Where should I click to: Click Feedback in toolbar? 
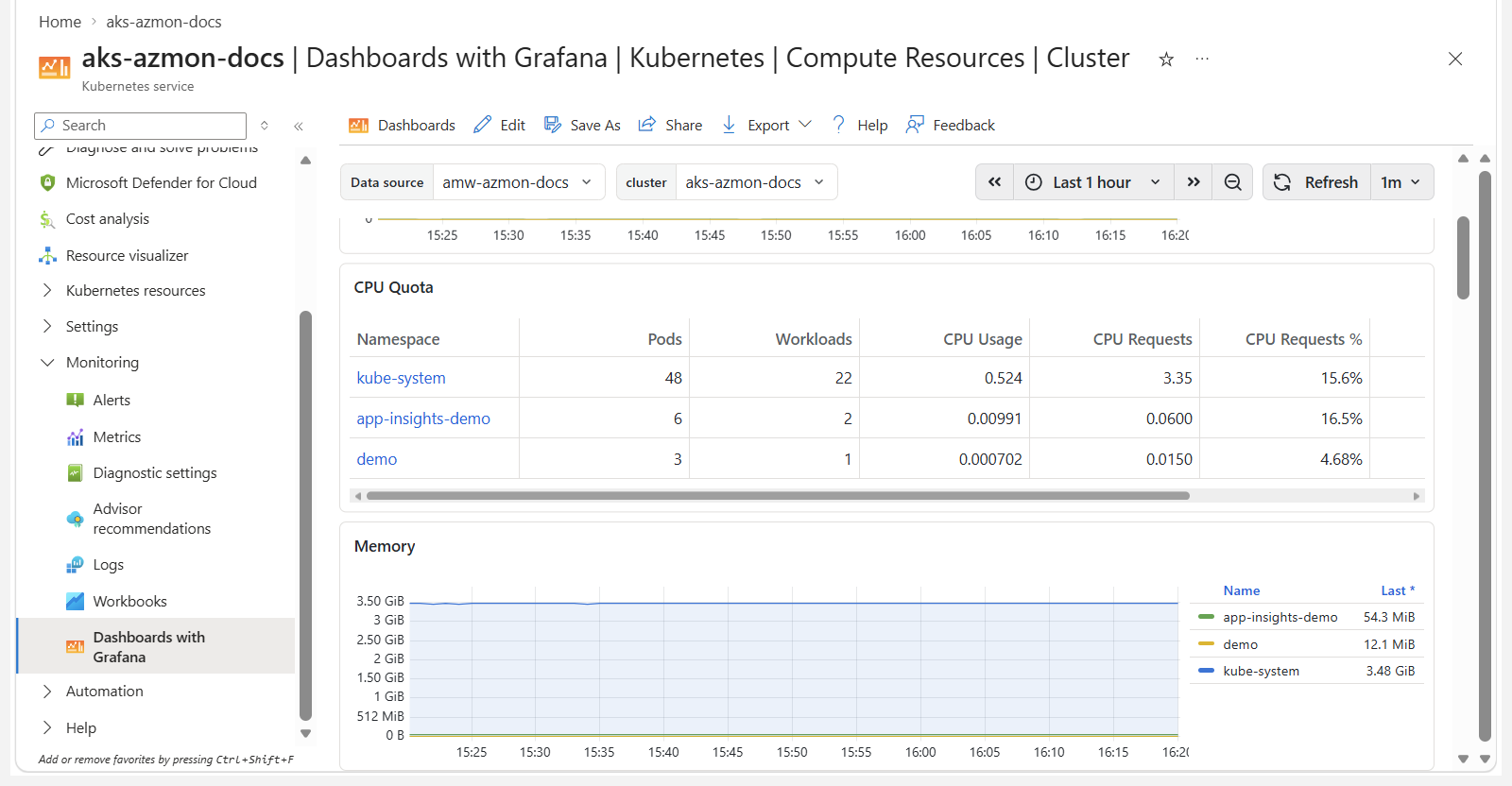pos(950,126)
